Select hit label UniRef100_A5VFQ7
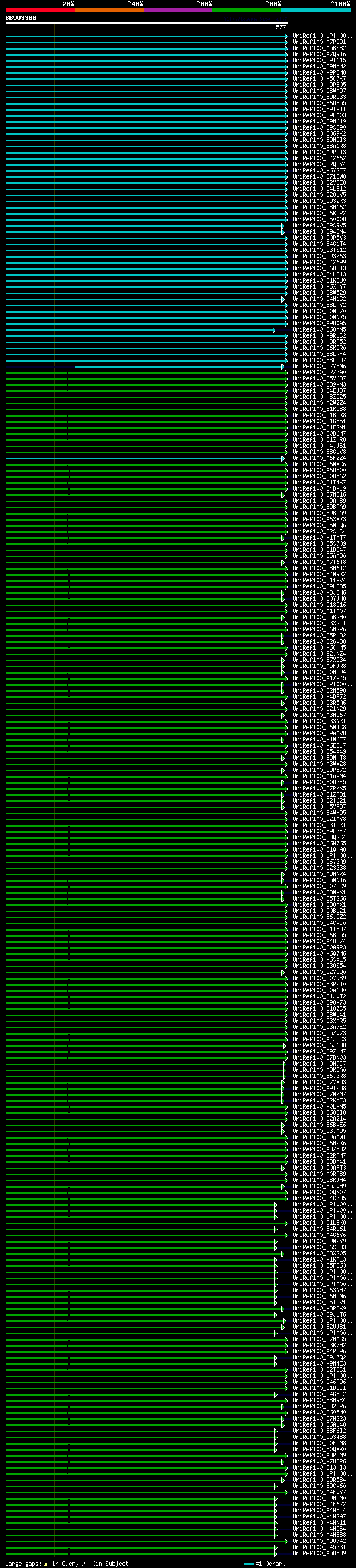 pyautogui.click(x=319, y=807)
